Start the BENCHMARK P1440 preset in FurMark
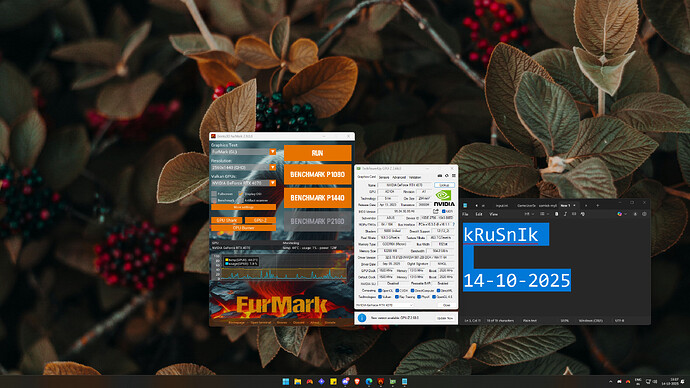The image size is (690, 388). 318,198
